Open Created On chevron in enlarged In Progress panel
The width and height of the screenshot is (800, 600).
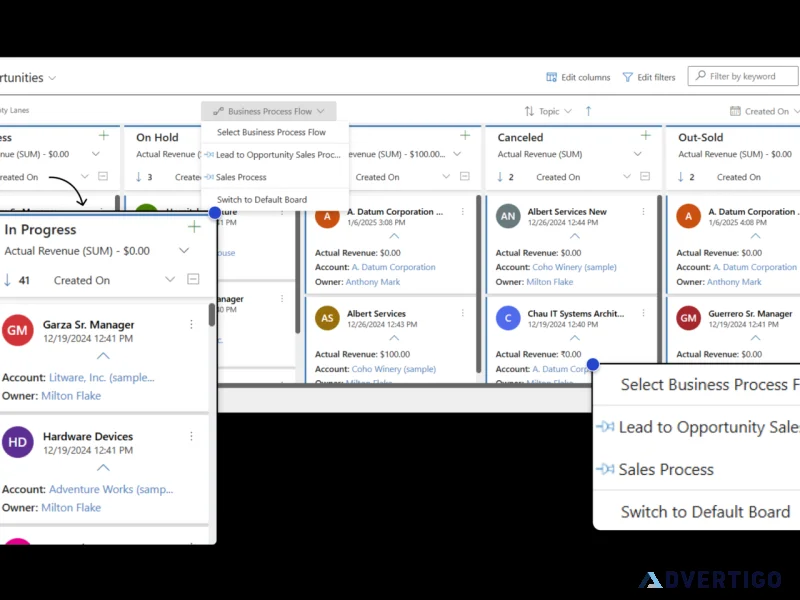170,280
